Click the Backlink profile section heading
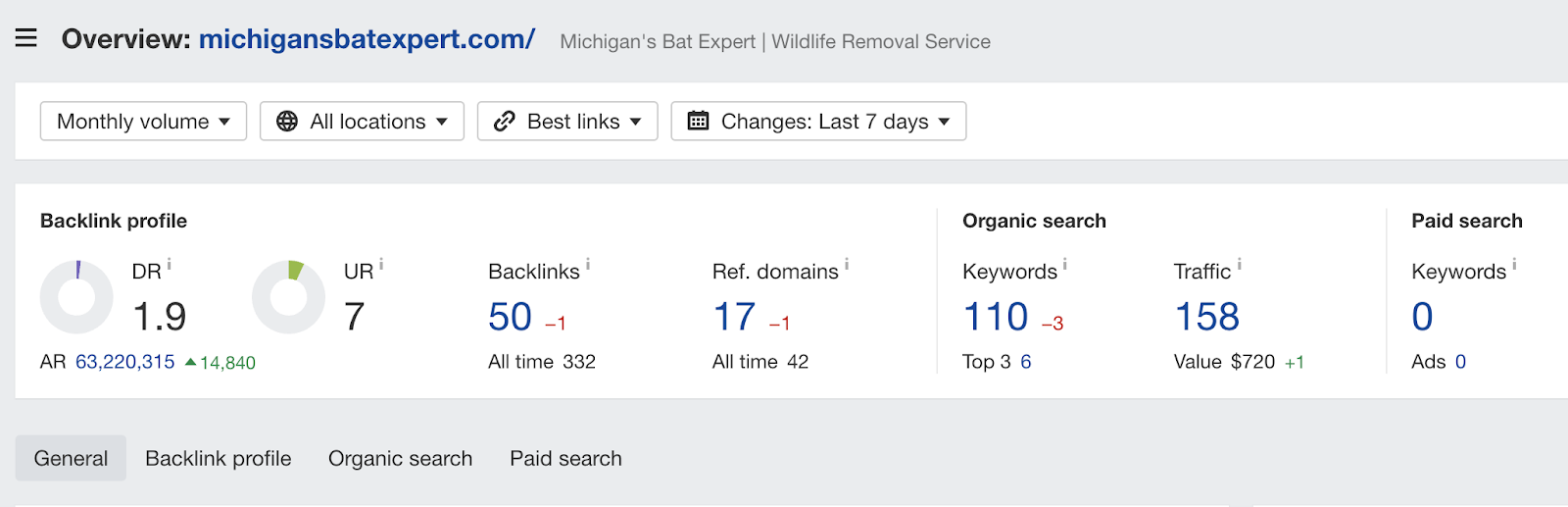 114,221
